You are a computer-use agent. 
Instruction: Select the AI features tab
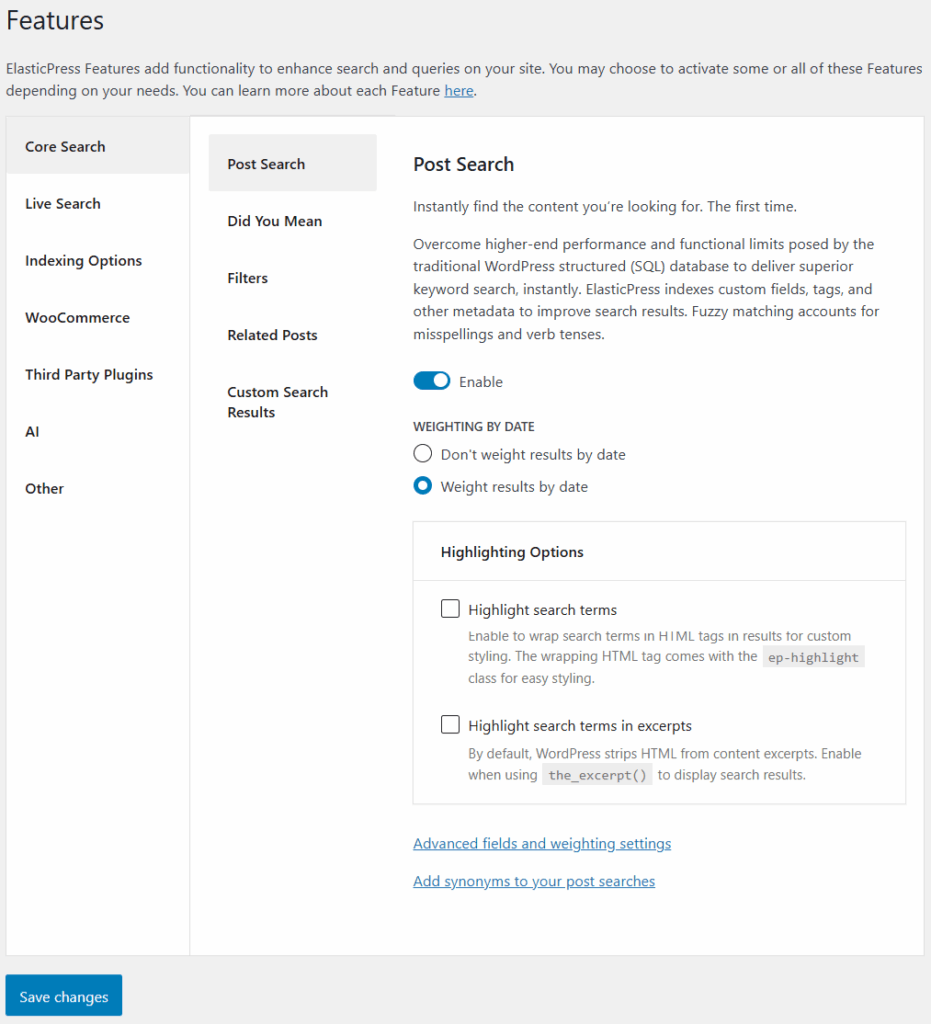coord(33,432)
